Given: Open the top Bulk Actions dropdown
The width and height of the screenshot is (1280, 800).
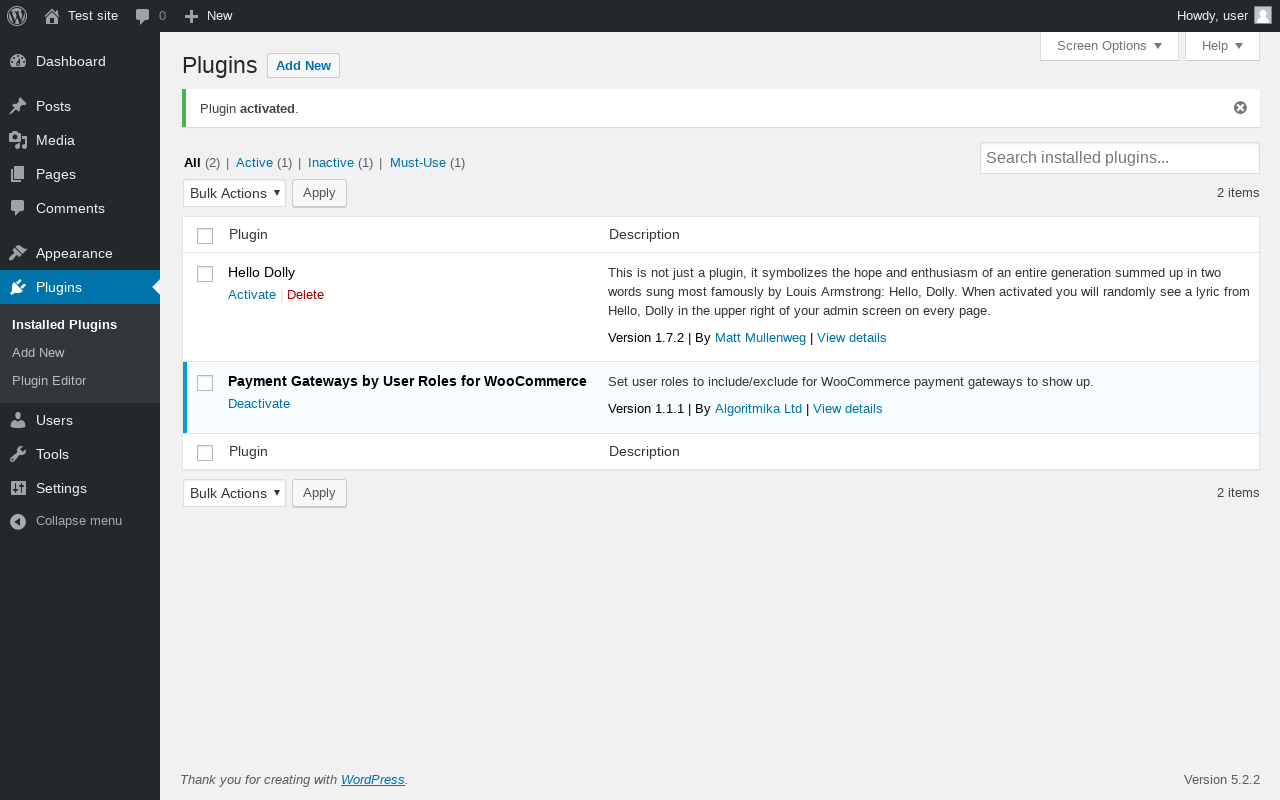Looking at the screenshot, I should coord(234,193).
